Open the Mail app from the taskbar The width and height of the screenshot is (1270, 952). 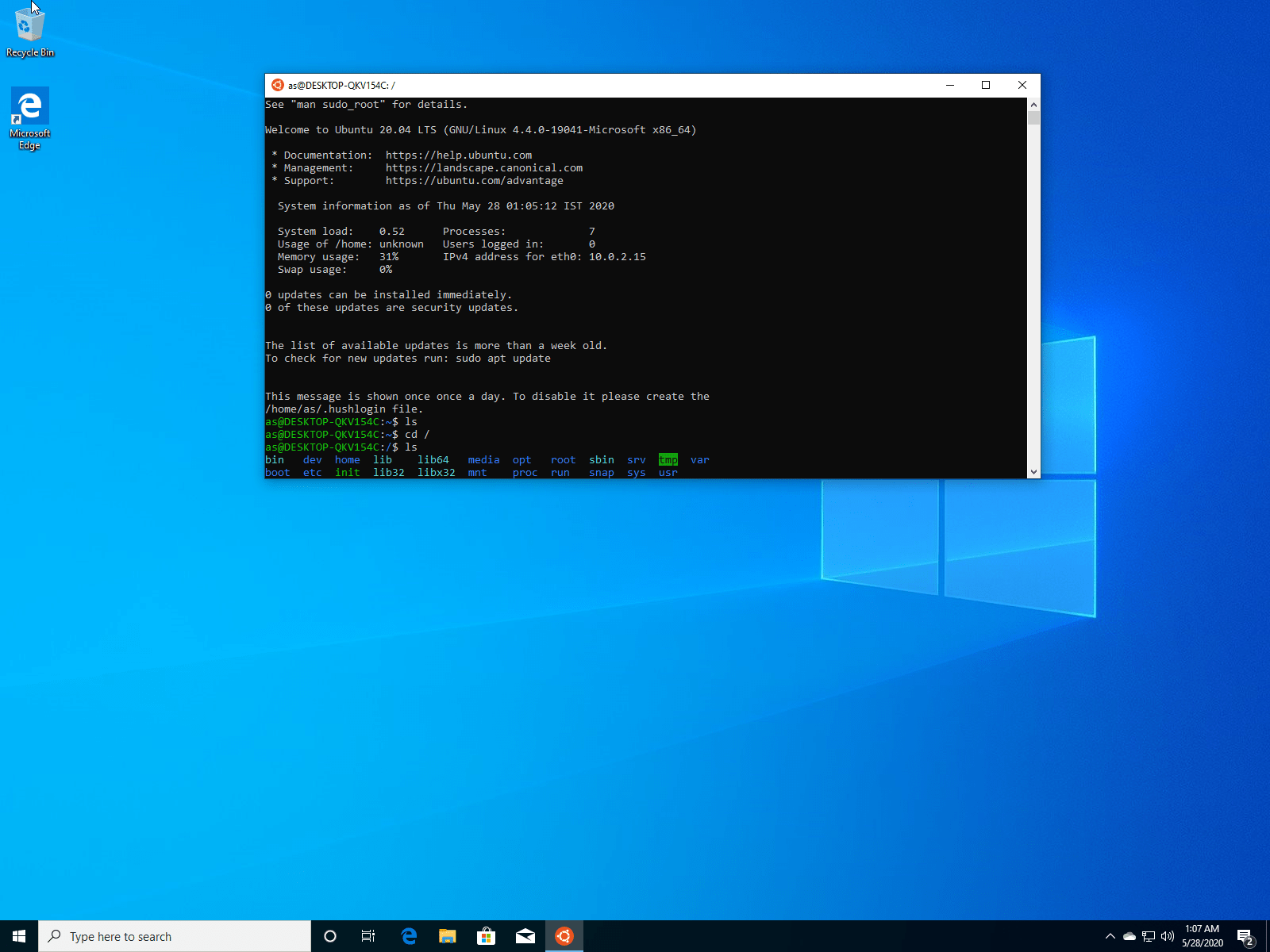tap(525, 936)
